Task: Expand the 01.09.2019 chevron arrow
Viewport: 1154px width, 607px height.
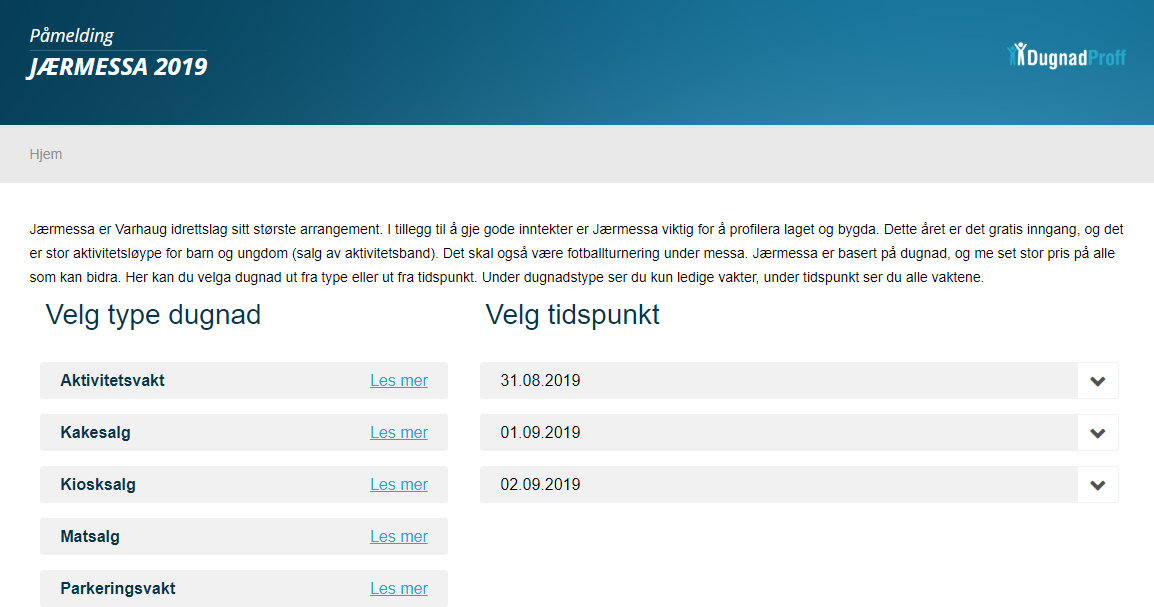Action: click(1097, 433)
